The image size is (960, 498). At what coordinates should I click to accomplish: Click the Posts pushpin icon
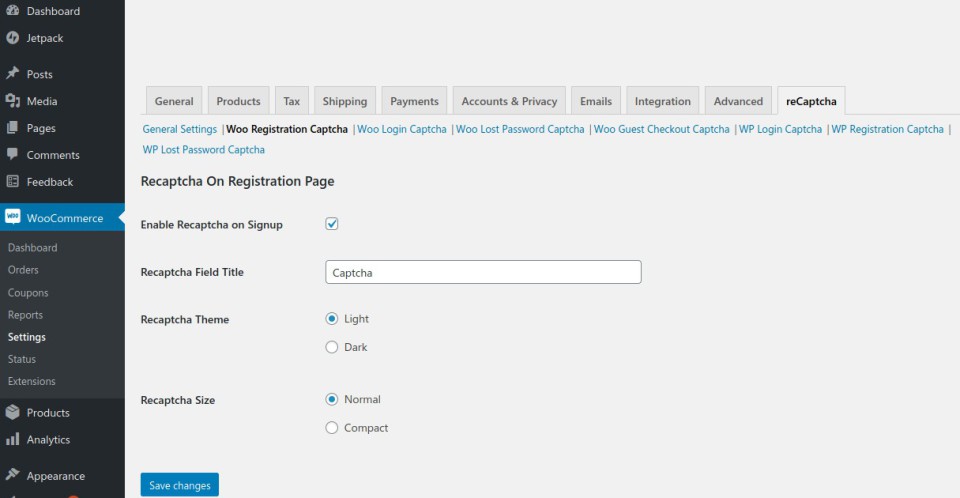(13, 74)
